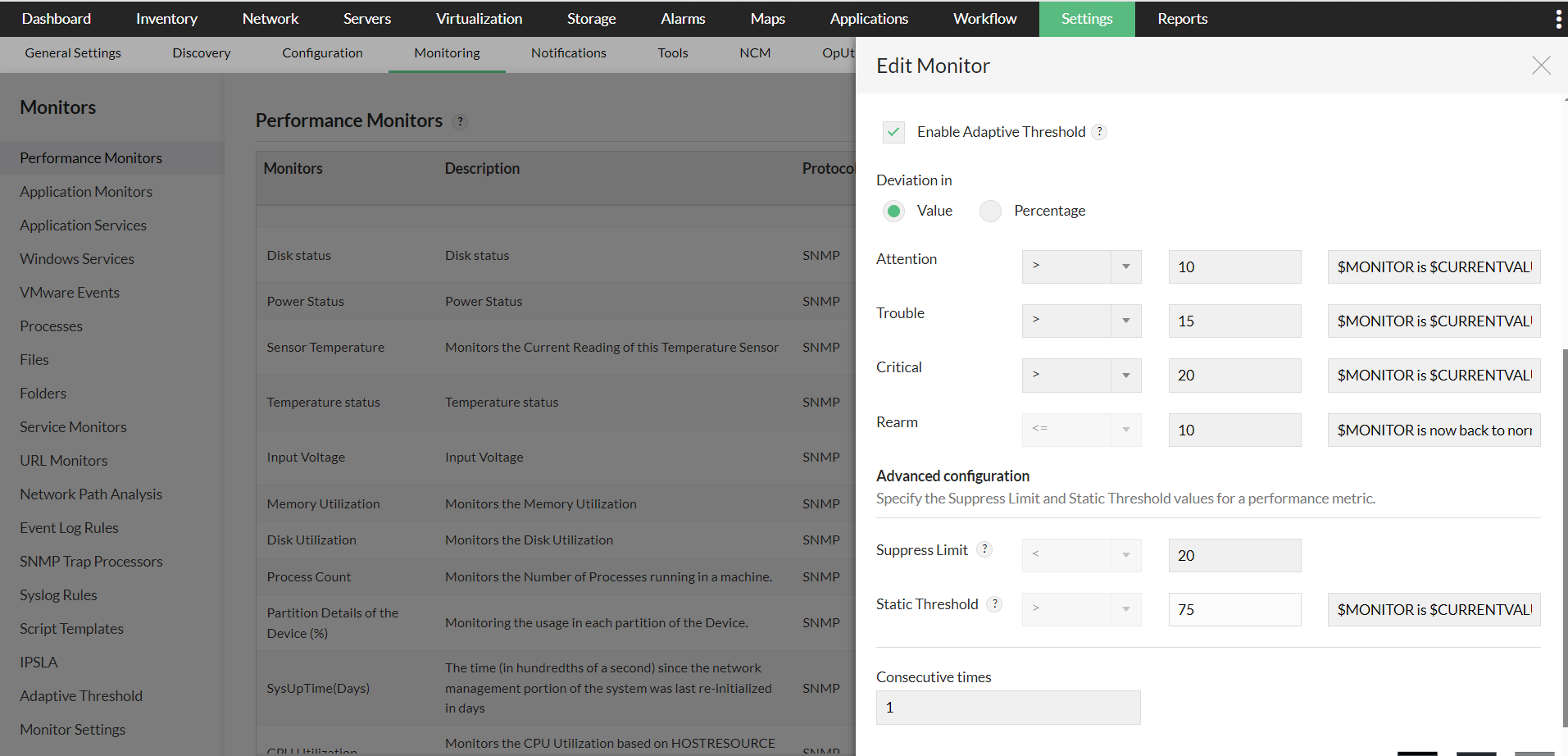Open the Critical operator dropdown
1568x756 pixels.
[1081, 375]
